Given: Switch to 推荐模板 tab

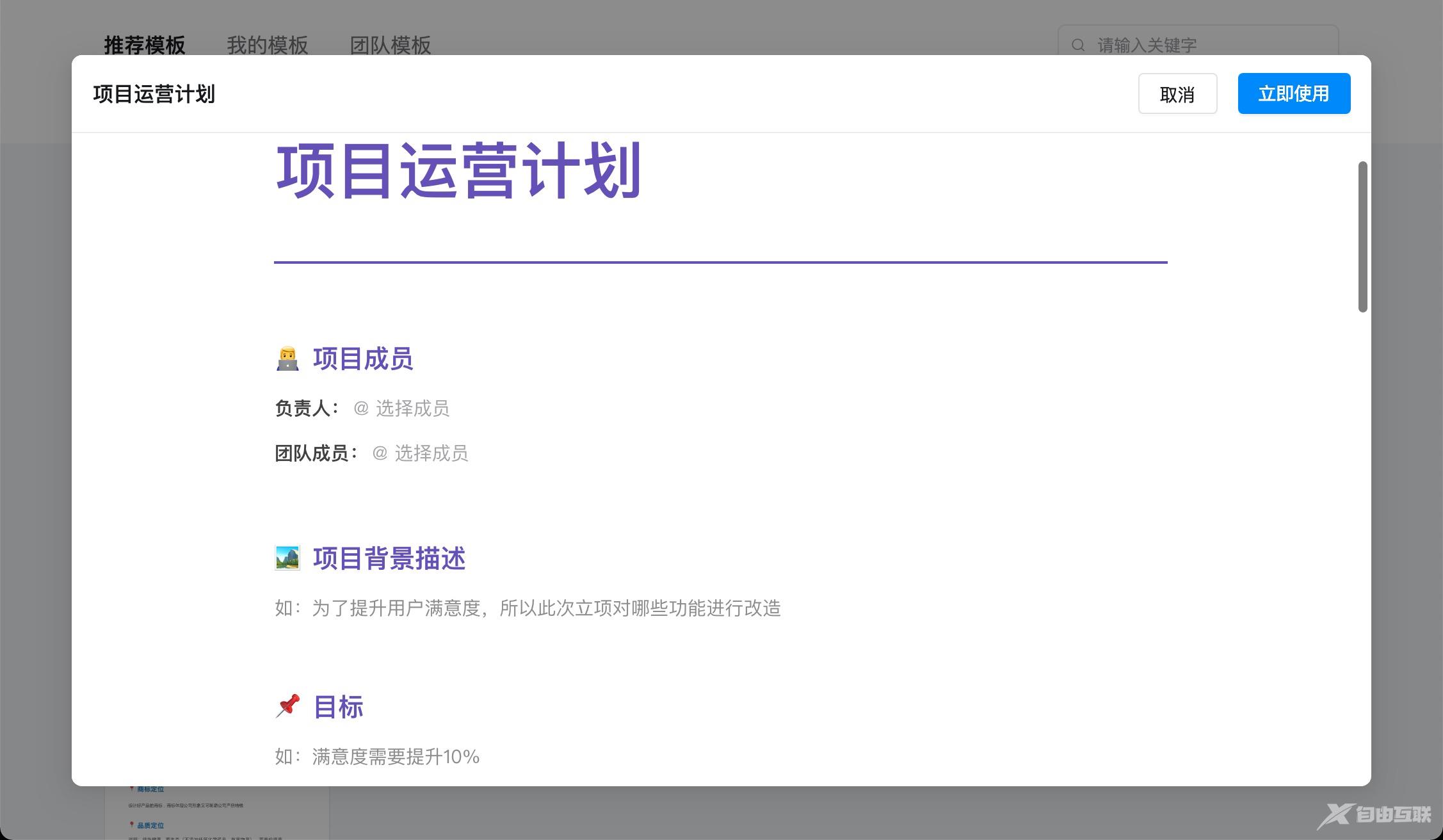Looking at the screenshot, I should tap(145, 45).
